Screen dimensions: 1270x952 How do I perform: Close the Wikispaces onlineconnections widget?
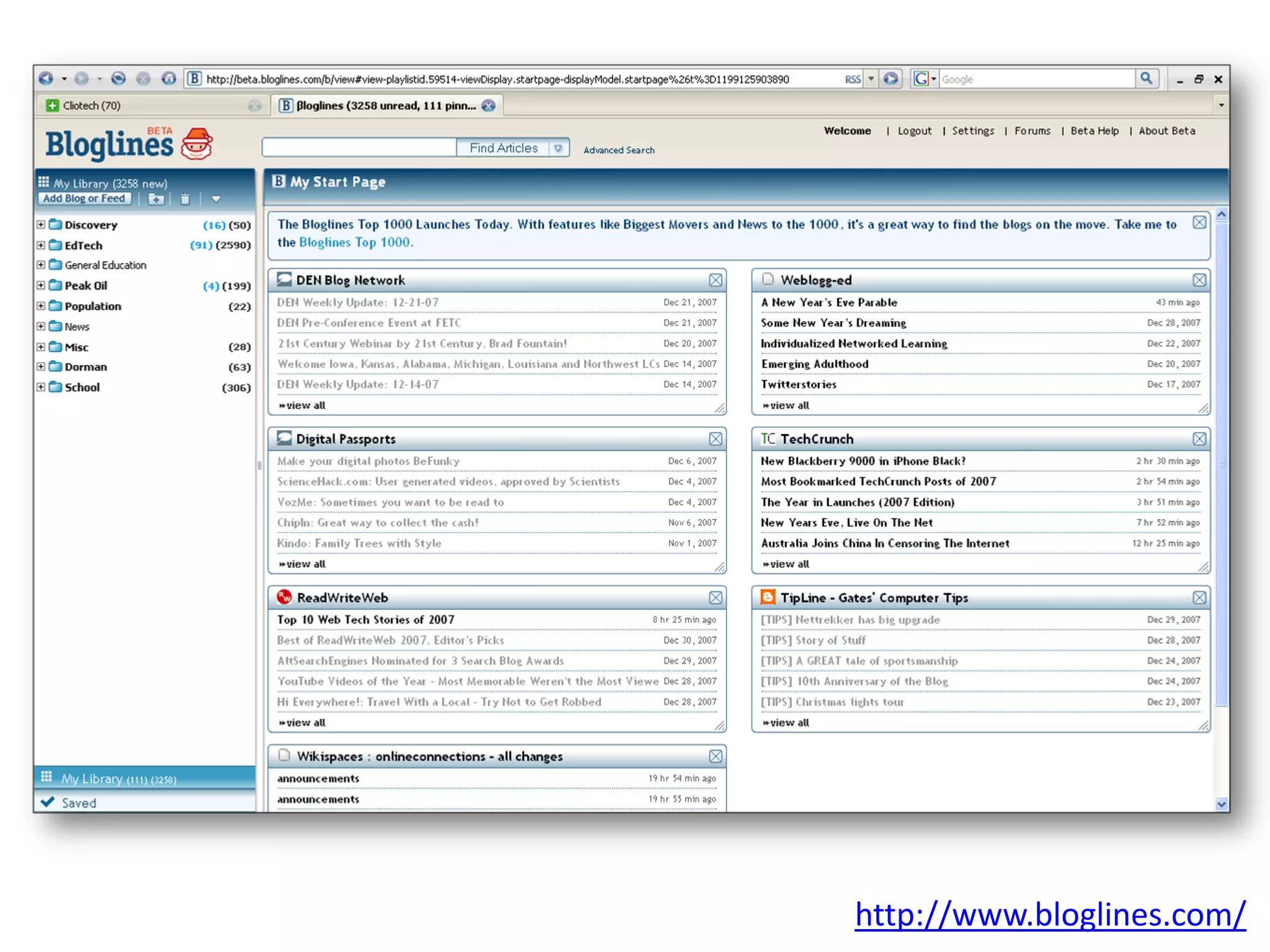pos(716,756)
